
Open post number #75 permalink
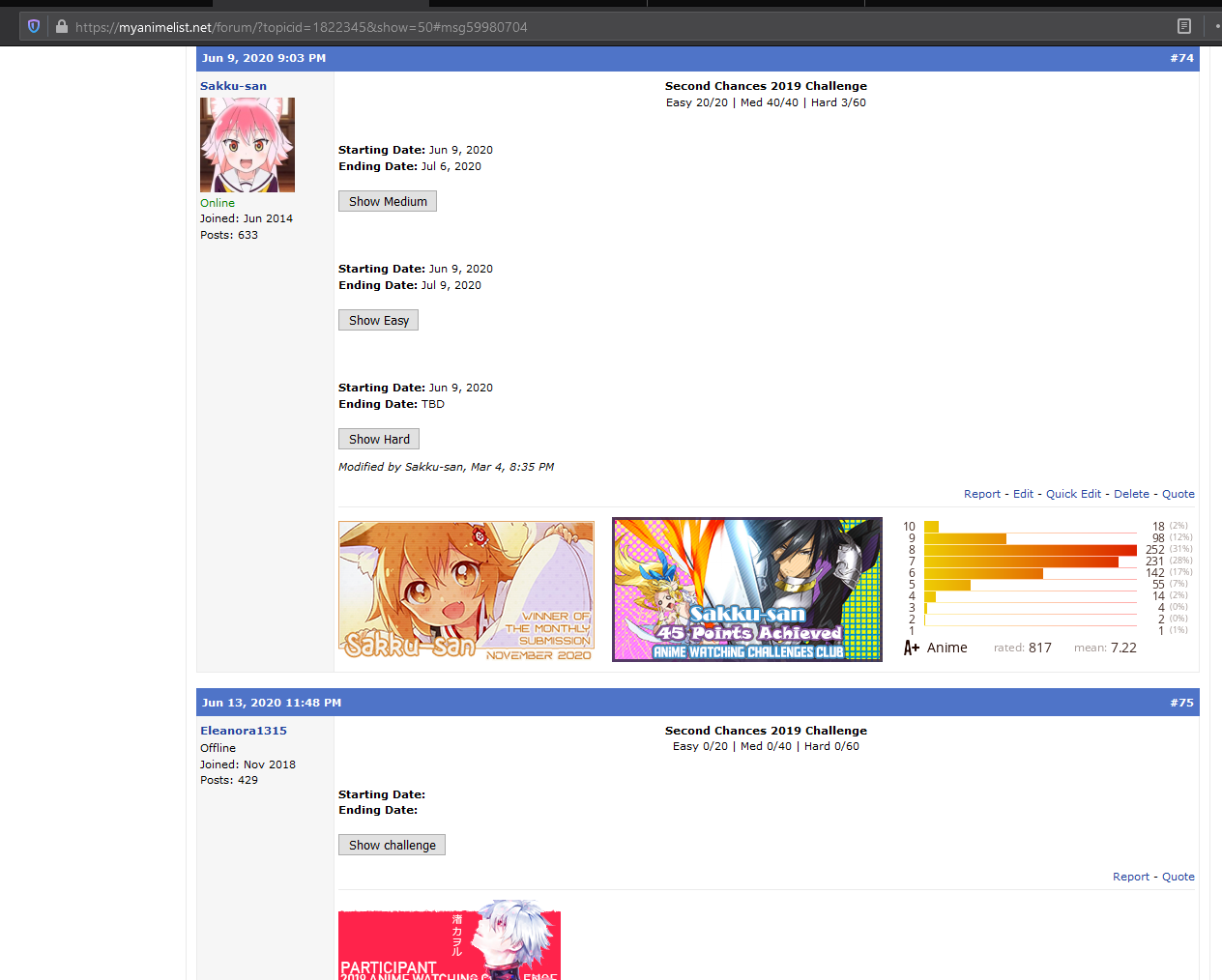pos(1181,703)
